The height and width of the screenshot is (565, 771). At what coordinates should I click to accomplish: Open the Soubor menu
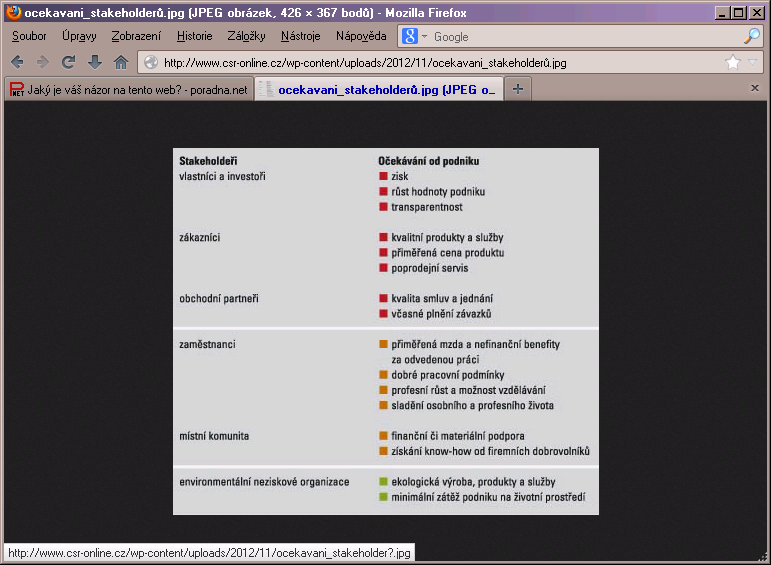29,36
